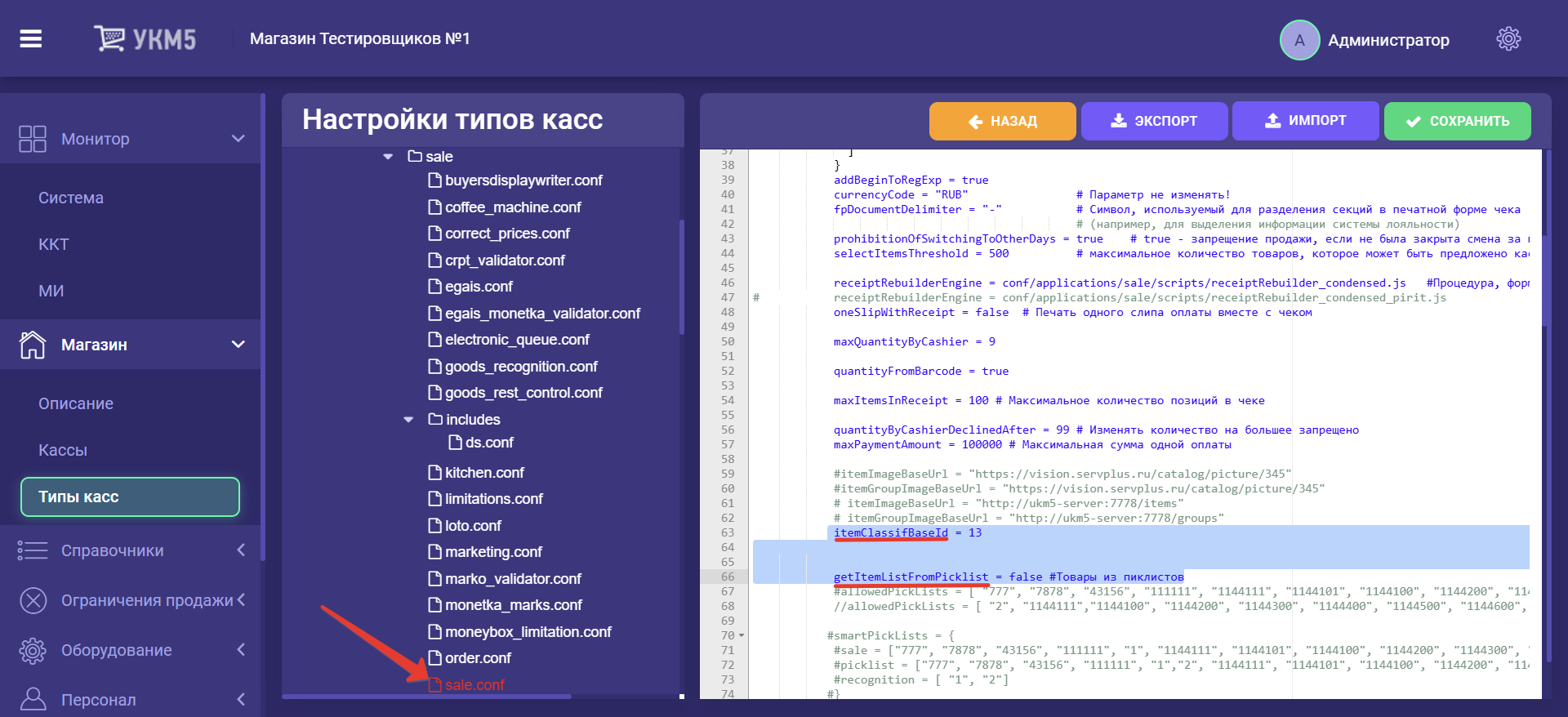
Task: Open the settings gear in the header
Action: 1508,38
